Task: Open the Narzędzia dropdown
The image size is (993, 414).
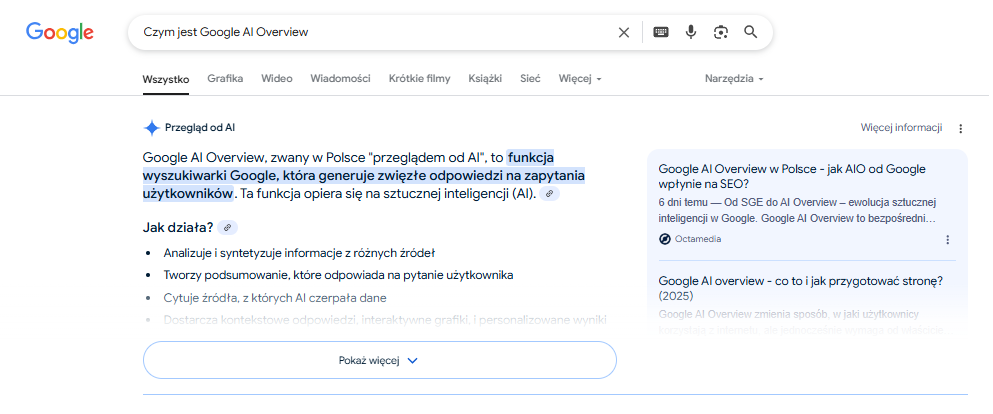Action: point(734,78)
